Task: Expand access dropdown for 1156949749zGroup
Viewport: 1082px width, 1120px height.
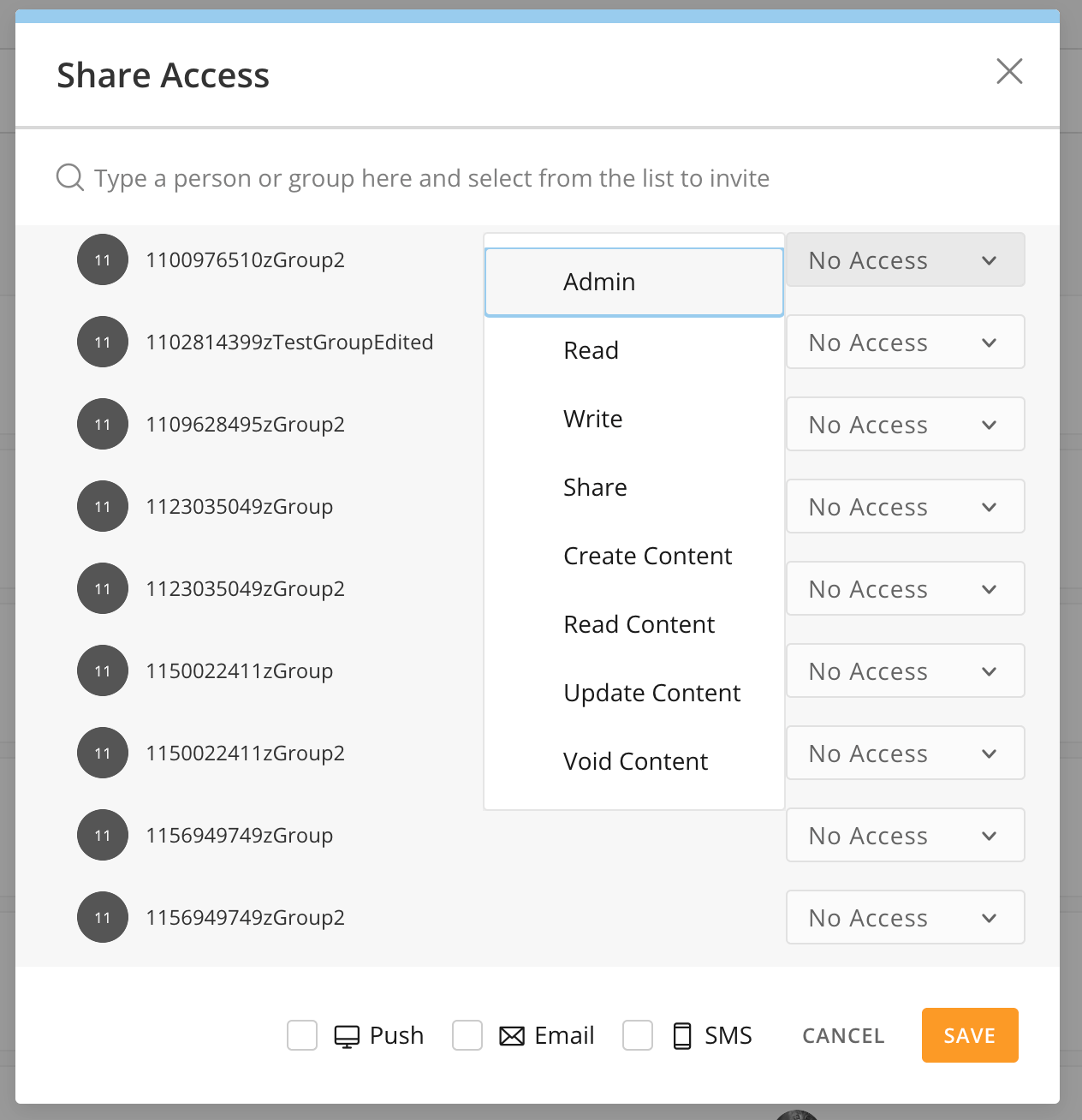Action: [906, 835]
